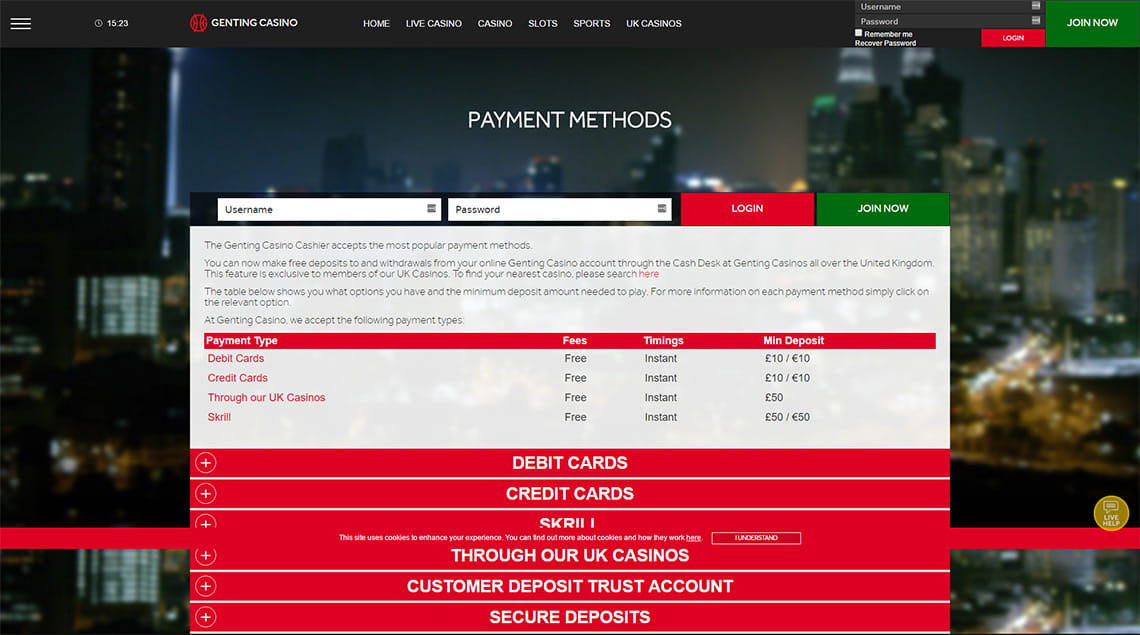The width and height of the screenshot is (1140, 635).
Task: Expand the Debit Cards section
Action: tap(570, 463)
